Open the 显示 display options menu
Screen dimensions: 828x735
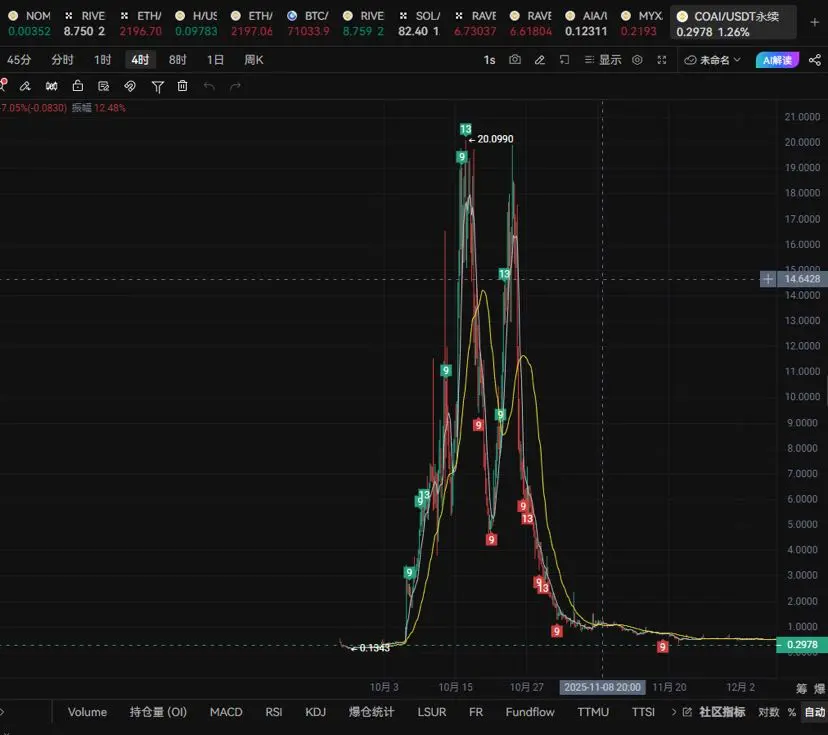click(x=603, y=60)
